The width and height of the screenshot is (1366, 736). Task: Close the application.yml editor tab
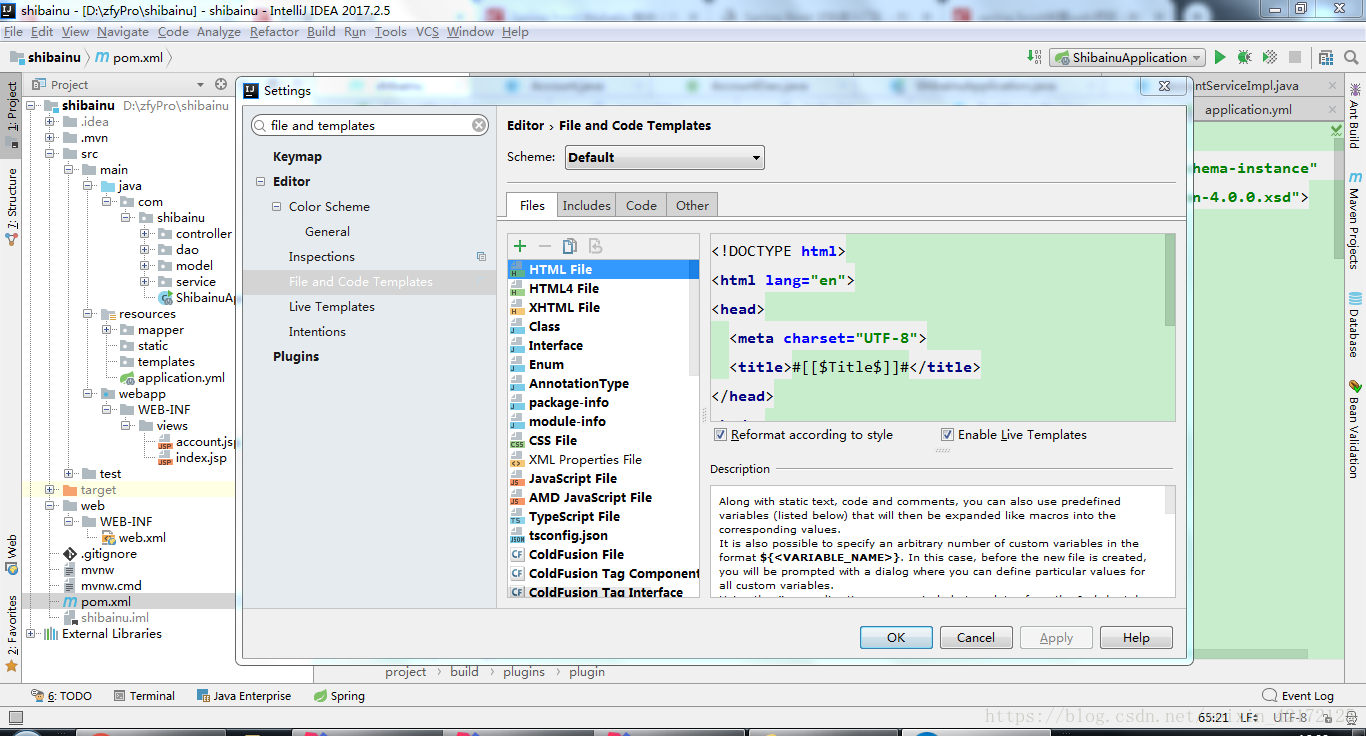pyautogui.click(x=1332, y=110)
